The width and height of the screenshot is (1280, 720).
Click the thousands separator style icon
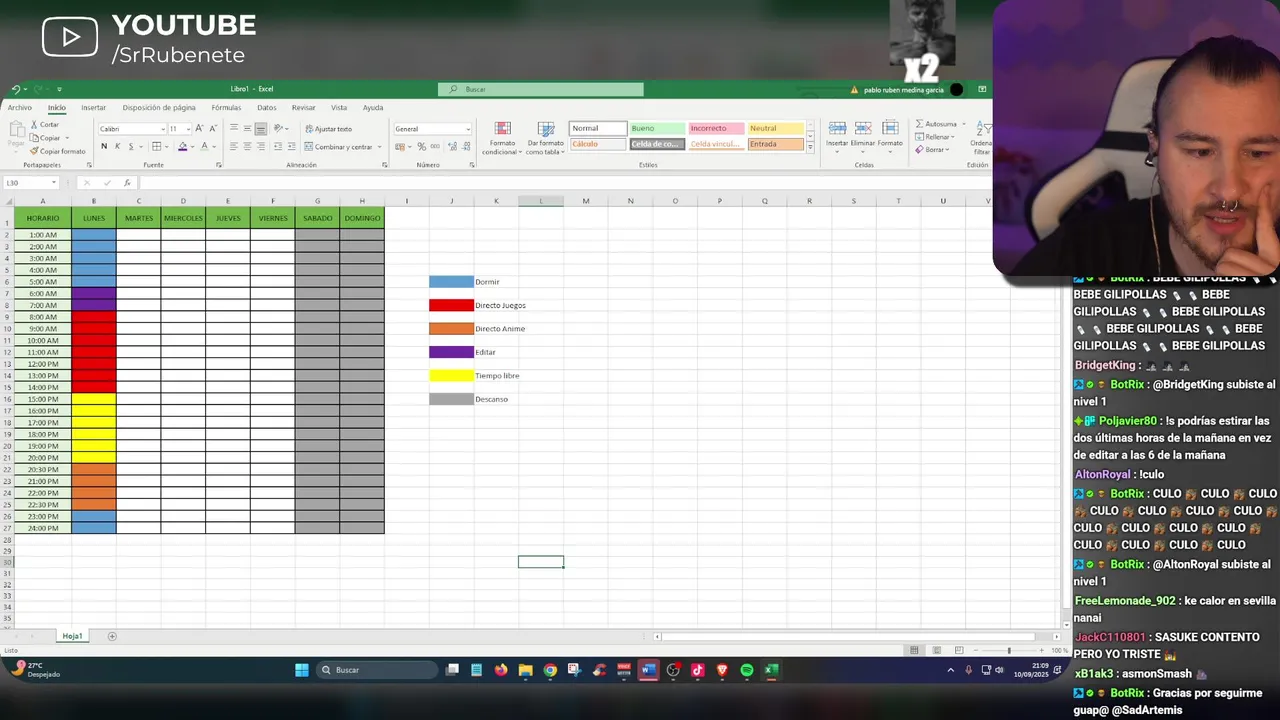pos(435,147)
